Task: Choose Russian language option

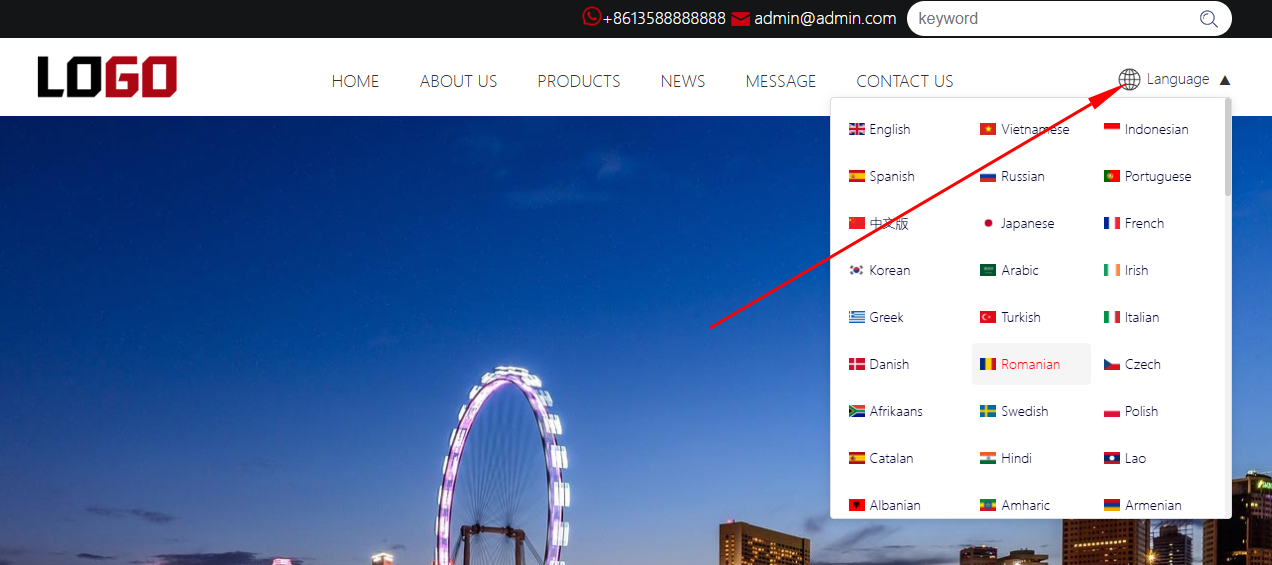Action: 1012,176
